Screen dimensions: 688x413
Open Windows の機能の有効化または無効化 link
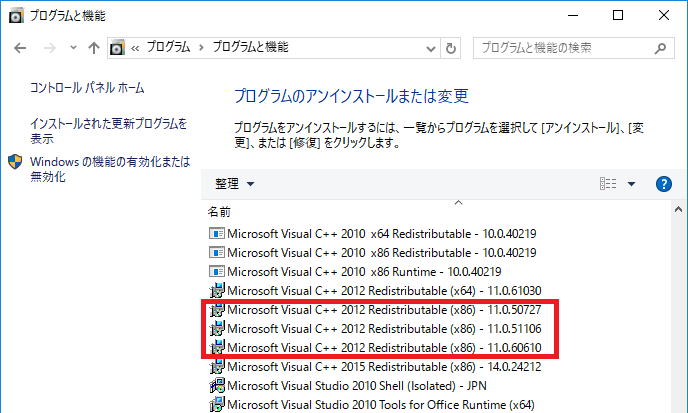[110, 169]
